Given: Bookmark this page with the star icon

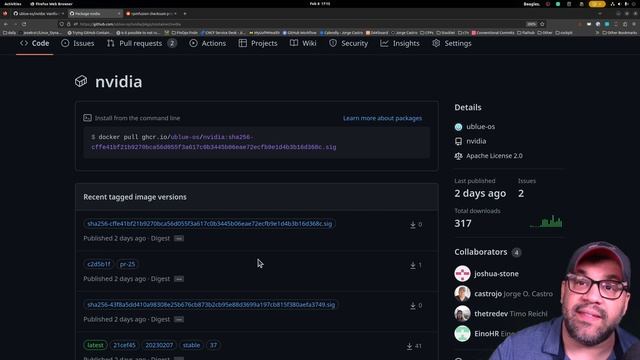Looking at the screenshot, I should pos(542,24).
